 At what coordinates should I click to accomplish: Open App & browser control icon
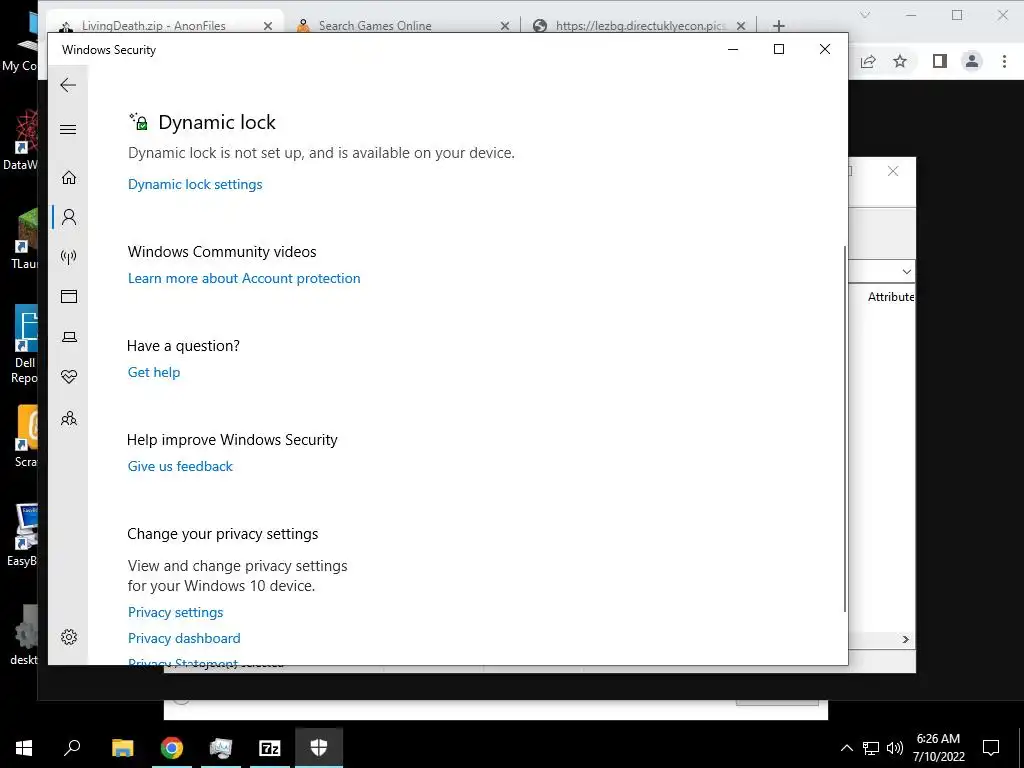point(69,296)
